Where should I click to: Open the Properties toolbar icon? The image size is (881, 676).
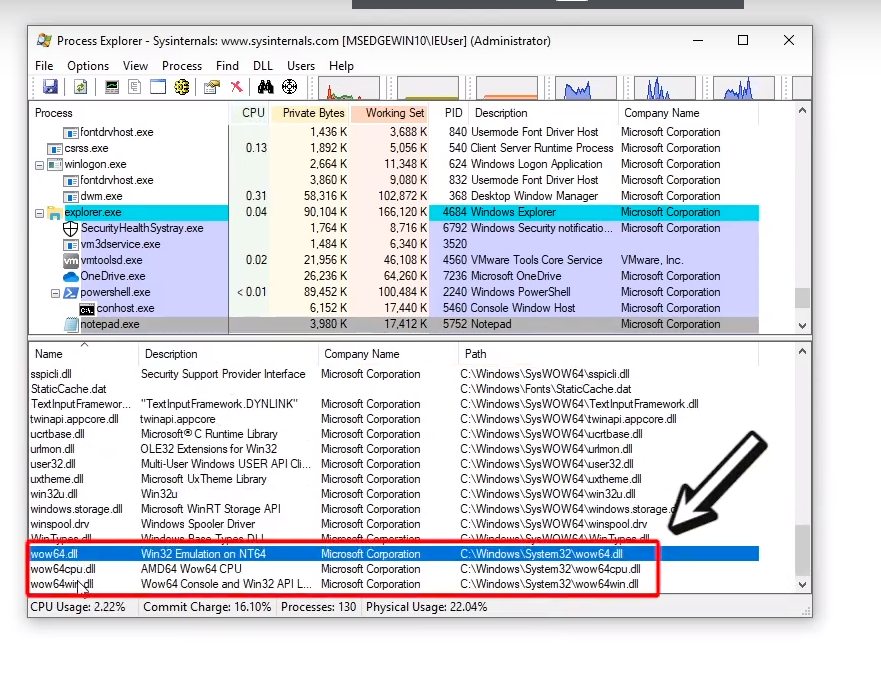(212, 87)
